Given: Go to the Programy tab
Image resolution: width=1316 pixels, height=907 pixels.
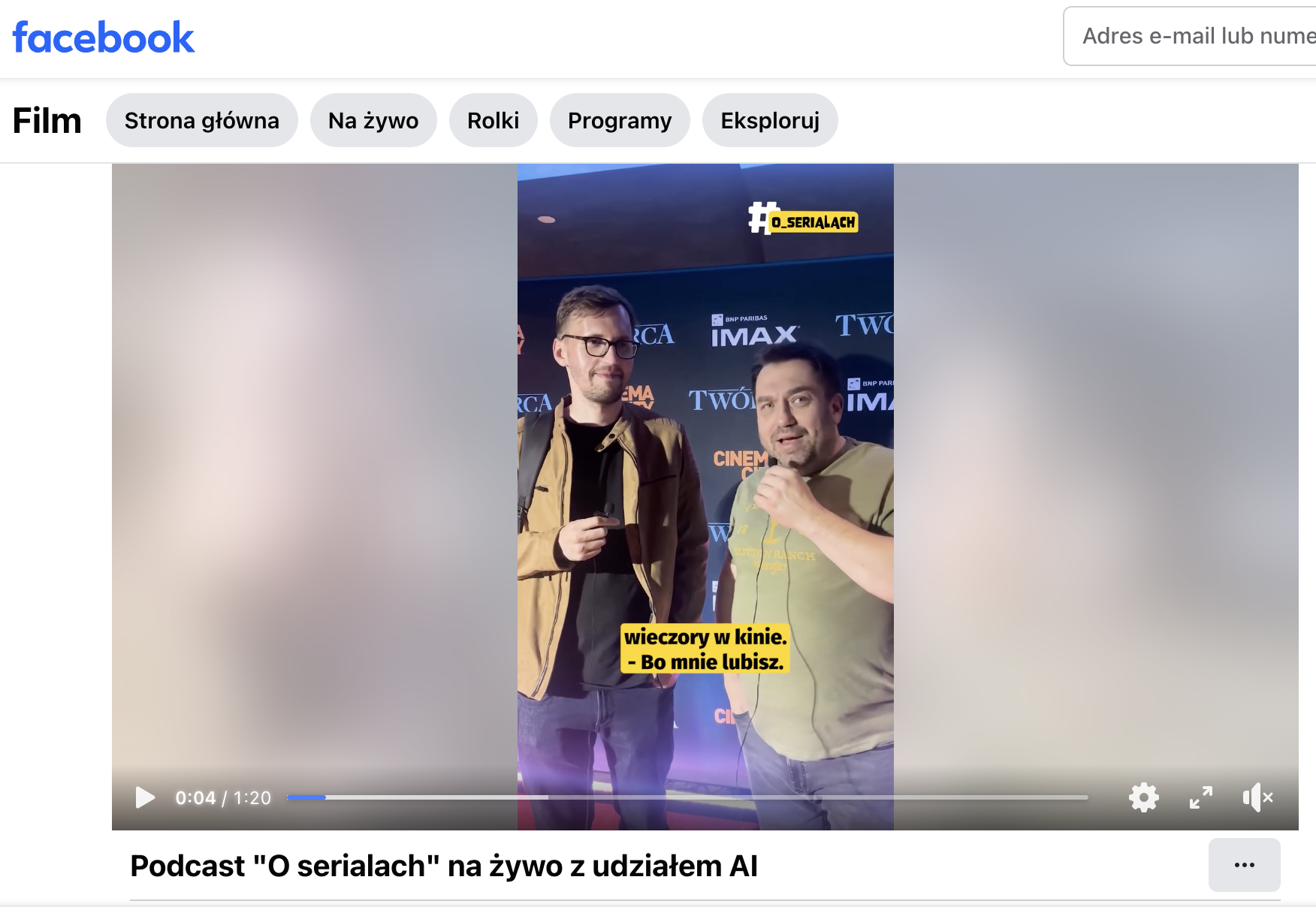Looking at the screenshot, I should (x=620, y=120).
